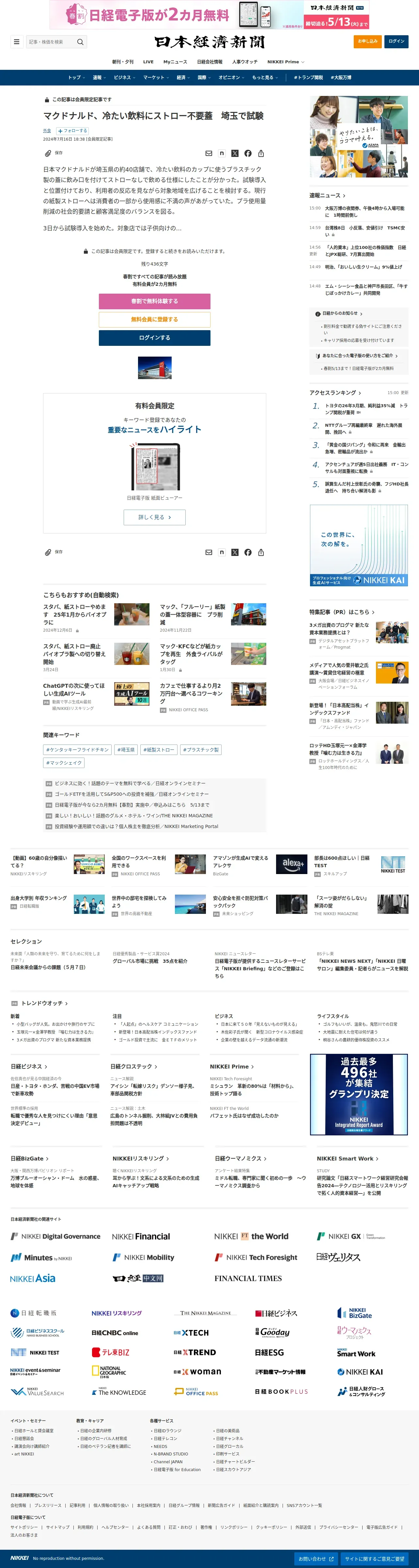Expand マーケット navigation dropdown

coord(156,77)
